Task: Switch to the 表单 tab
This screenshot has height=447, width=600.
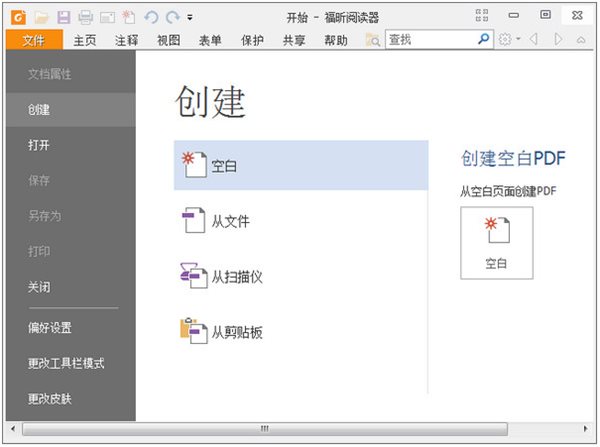Action: pos(210,40)
